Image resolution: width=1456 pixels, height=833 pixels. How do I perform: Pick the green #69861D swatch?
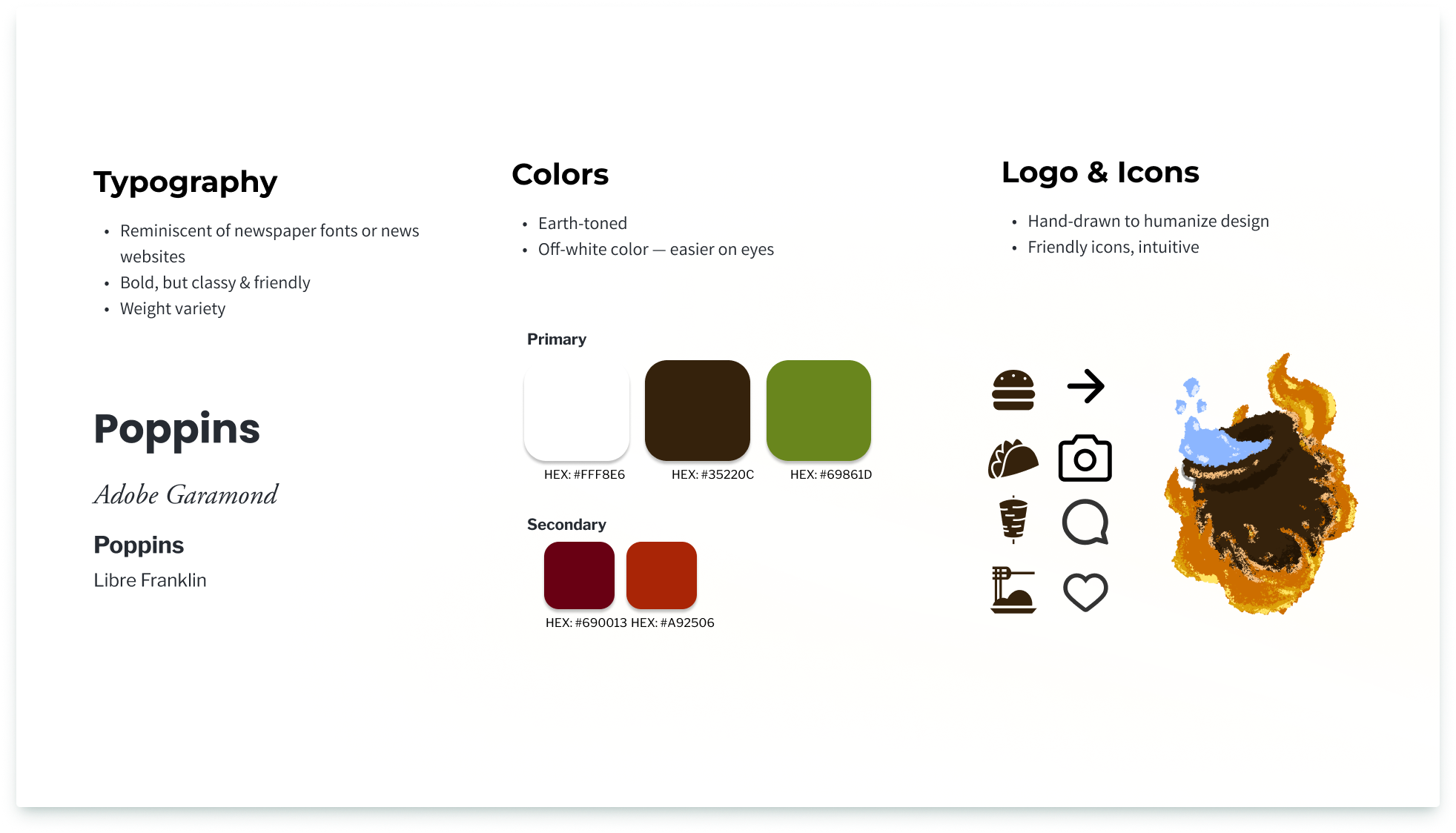818,410
